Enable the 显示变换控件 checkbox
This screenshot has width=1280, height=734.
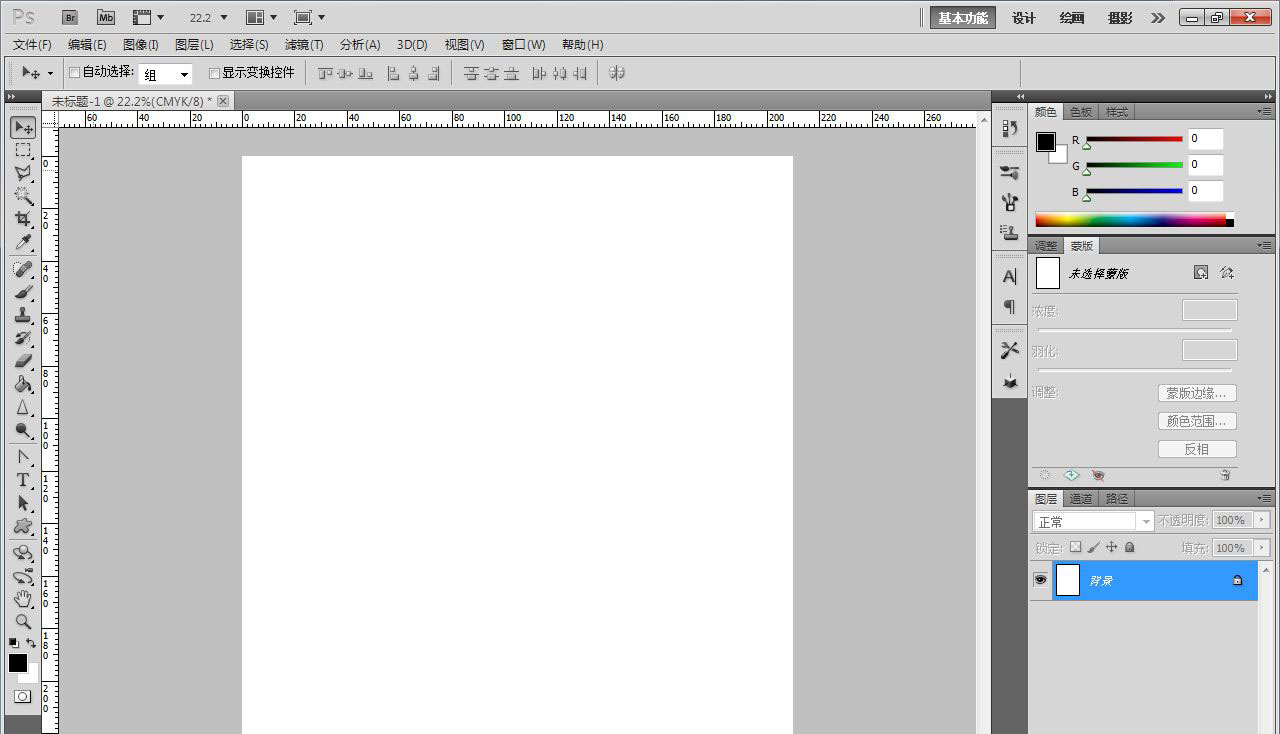[214, 73]
